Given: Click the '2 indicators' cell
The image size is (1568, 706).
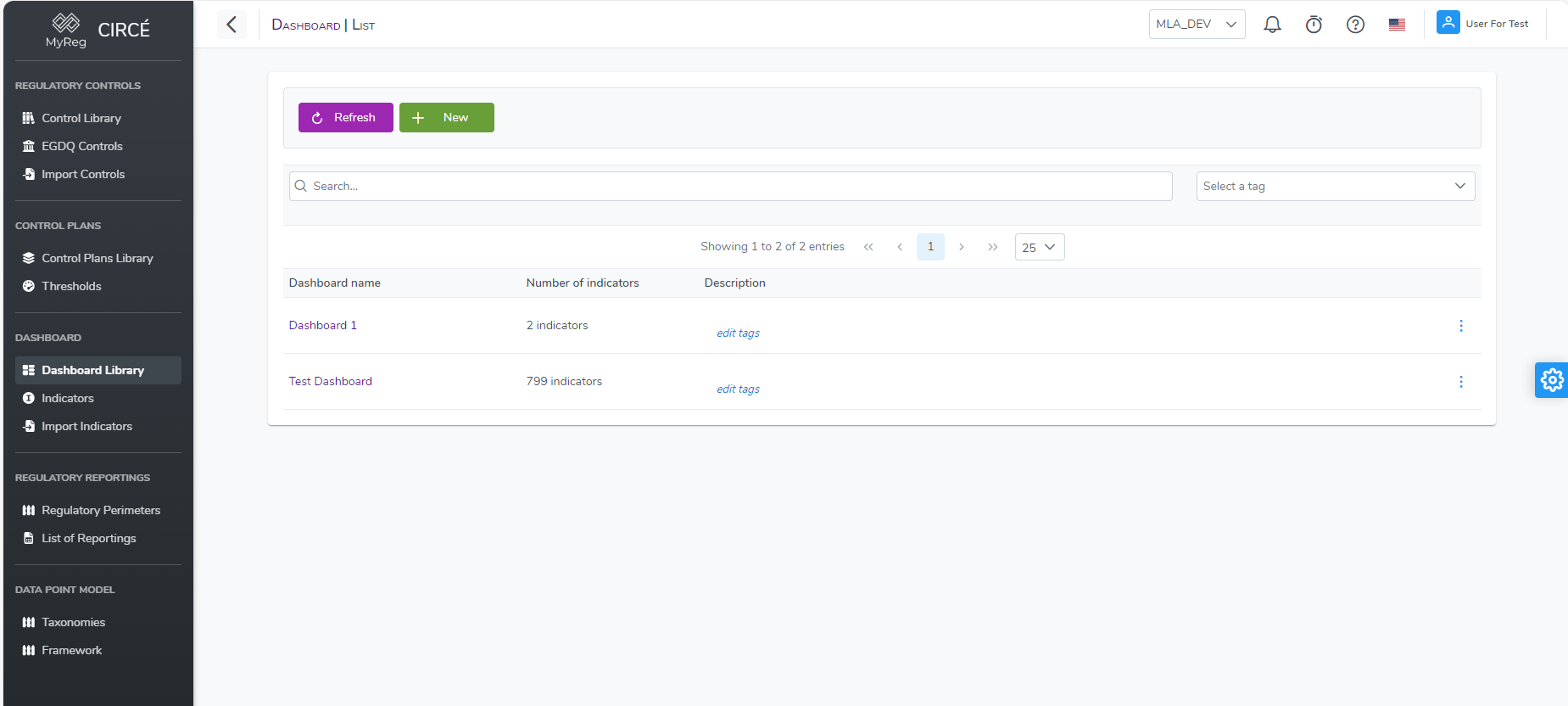Looking at the screenshot, I should pos(557,325).
